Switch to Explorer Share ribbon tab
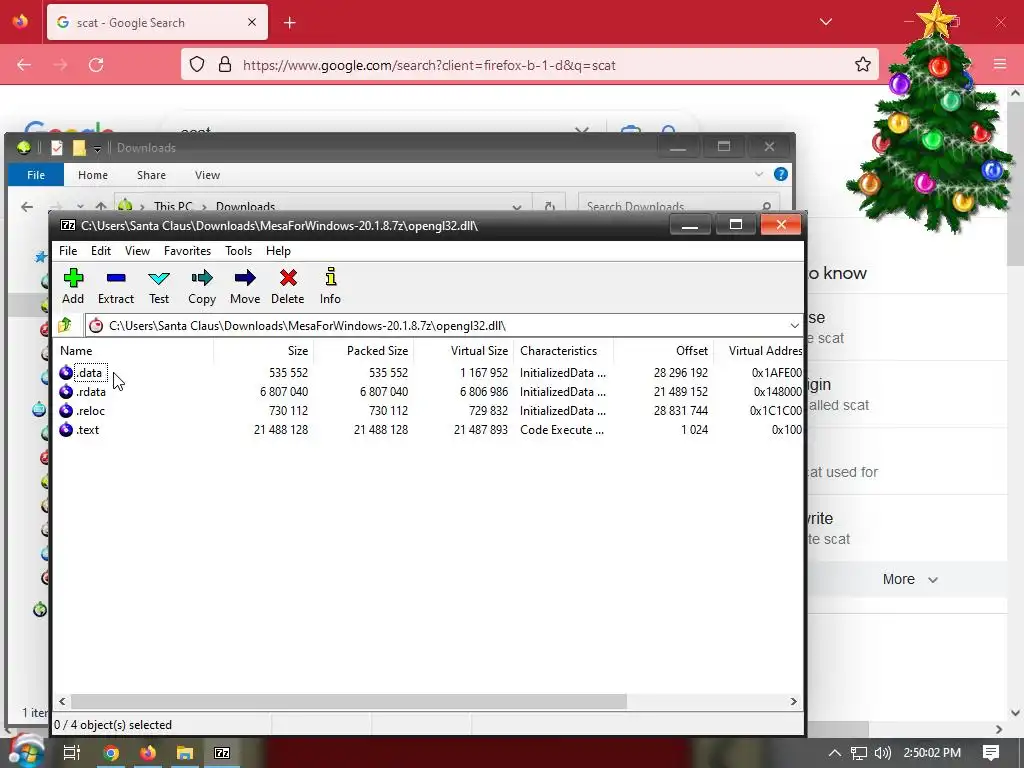The image size is (1024, 768). (x=152, y=175)
